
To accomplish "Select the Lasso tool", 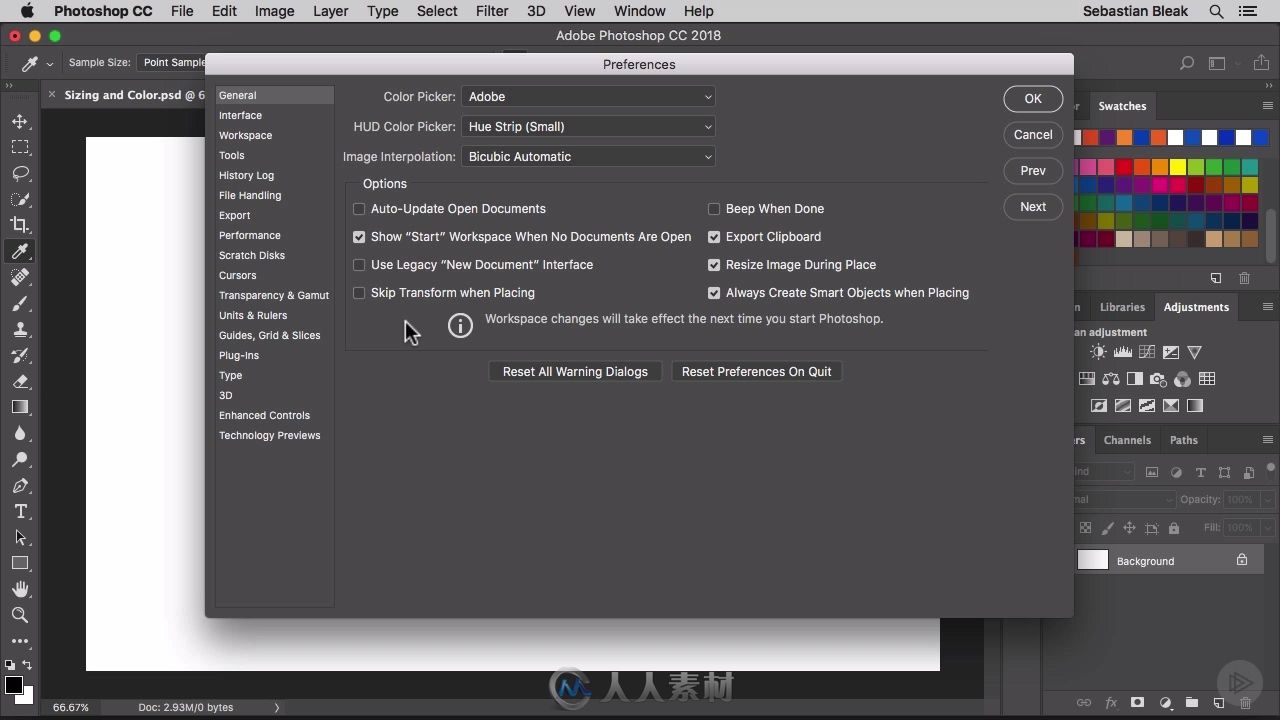I will pyautogui.click(x=20, y=173).
